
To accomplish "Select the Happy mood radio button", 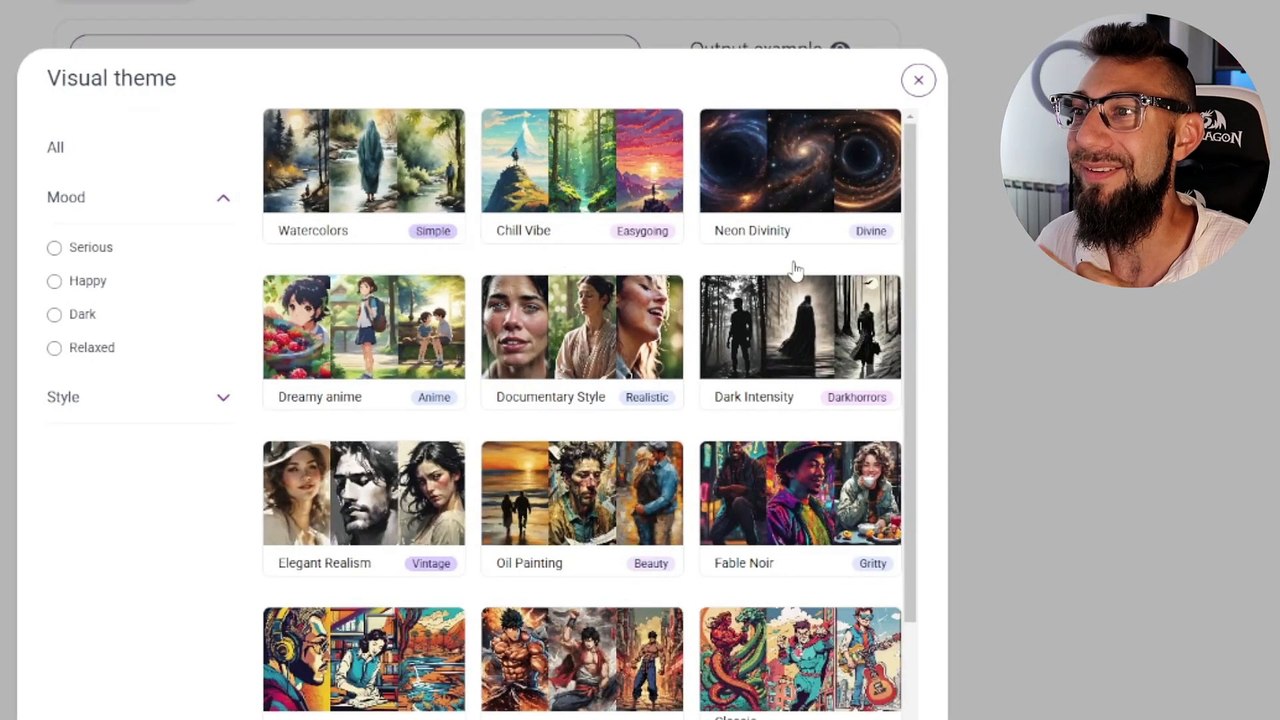I will coord(54,281).
